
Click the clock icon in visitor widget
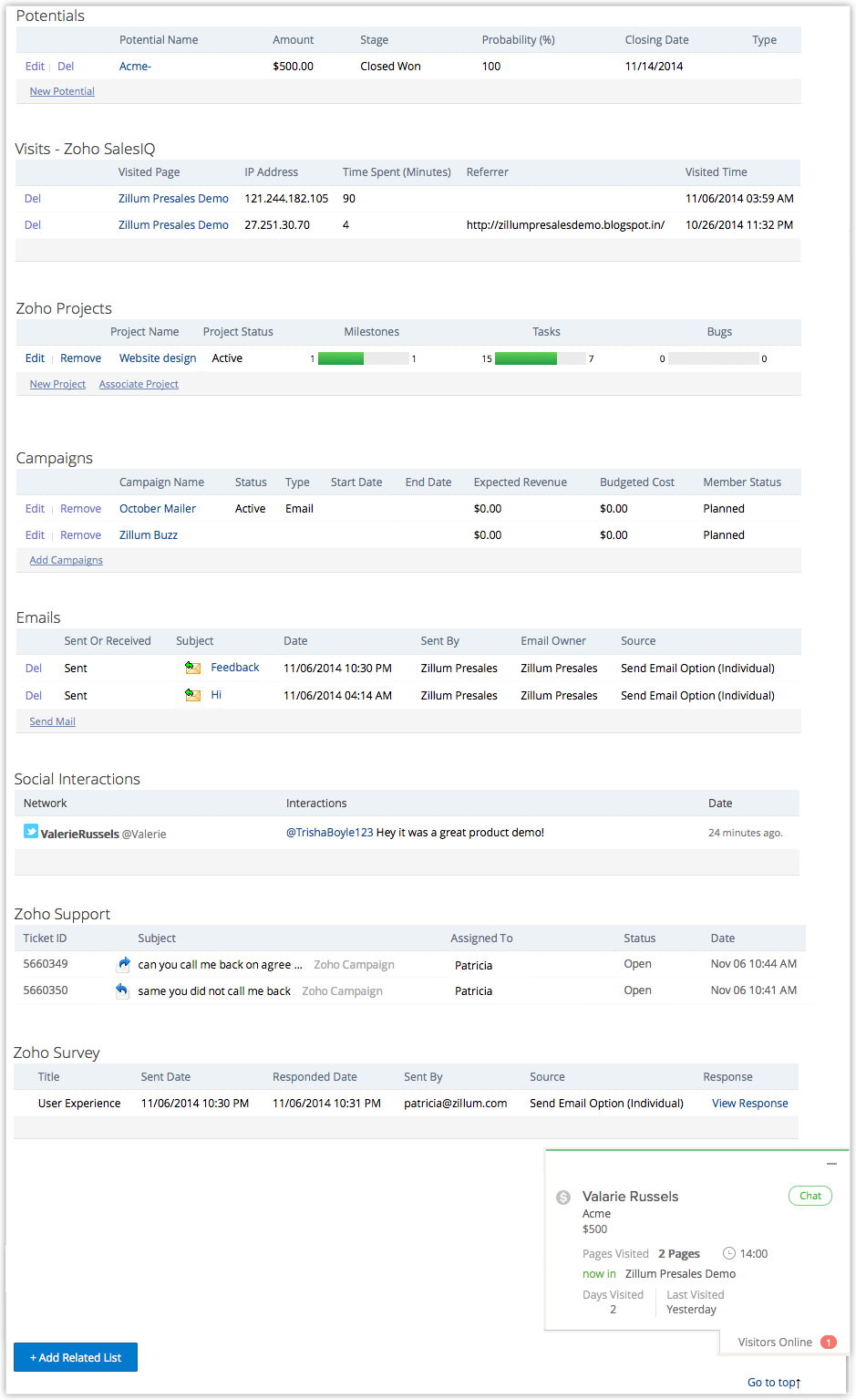pyautogui.click(x=728, y=1253)
